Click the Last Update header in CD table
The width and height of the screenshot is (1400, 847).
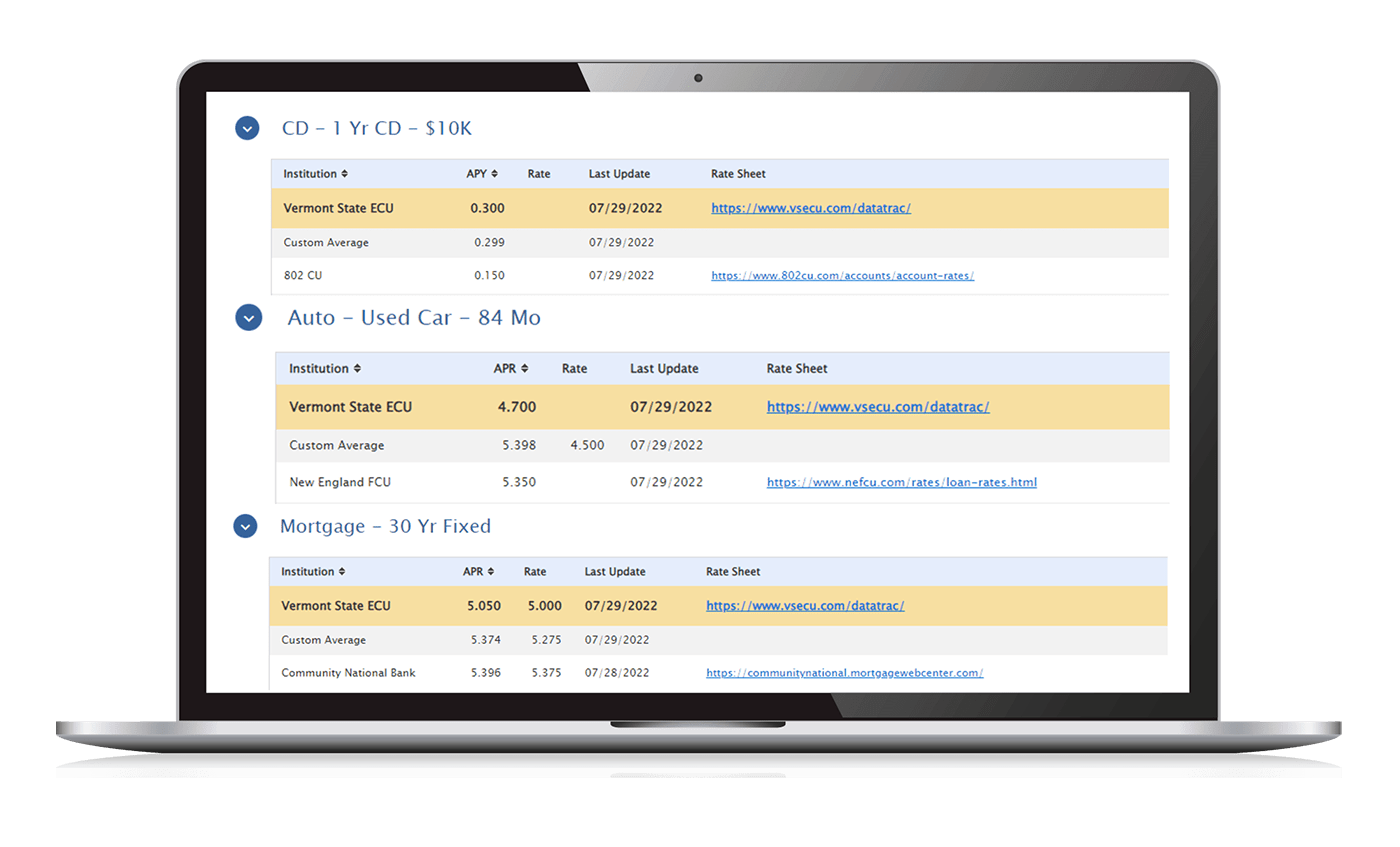tap(619, 174)
